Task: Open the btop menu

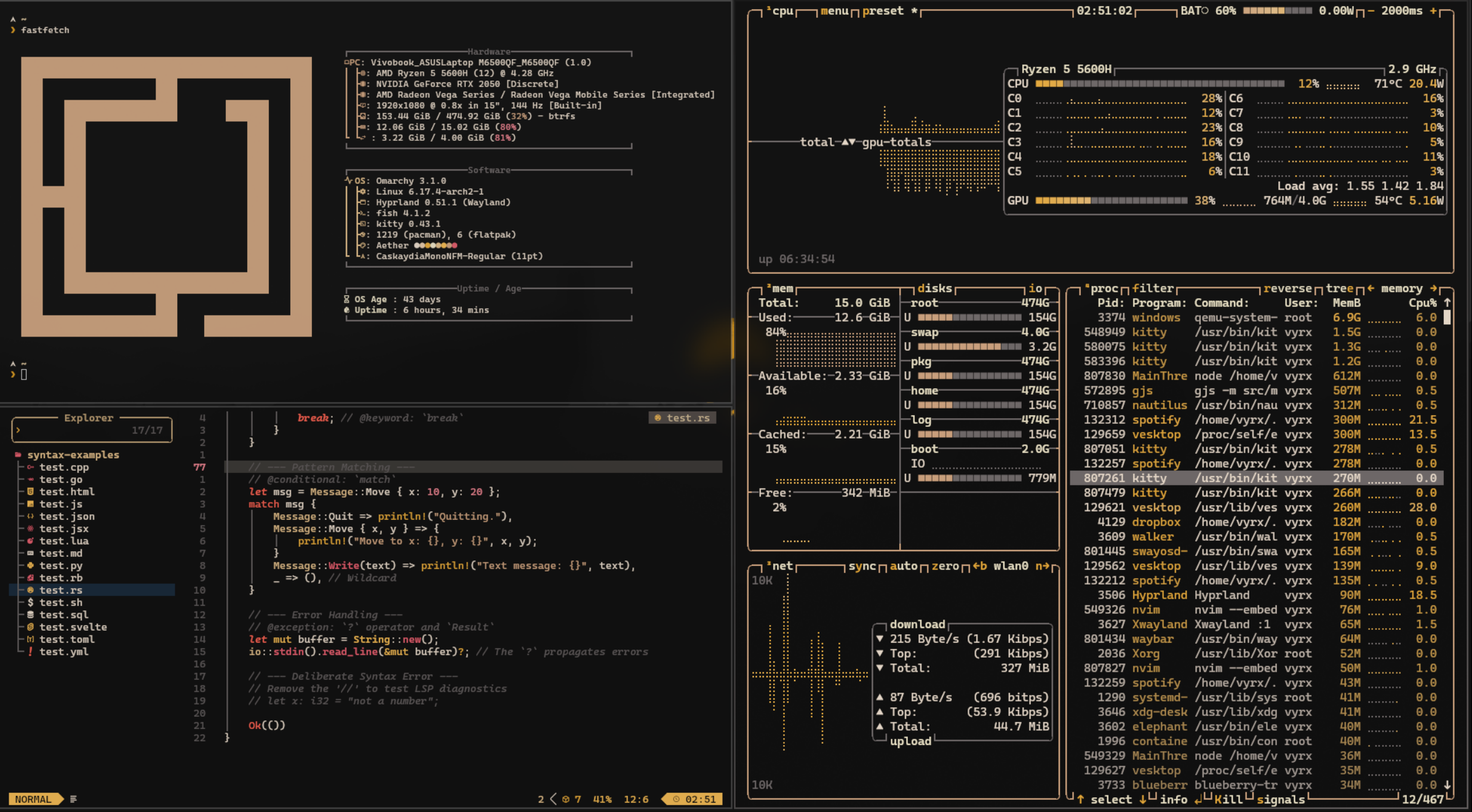Action: point(833,10)
